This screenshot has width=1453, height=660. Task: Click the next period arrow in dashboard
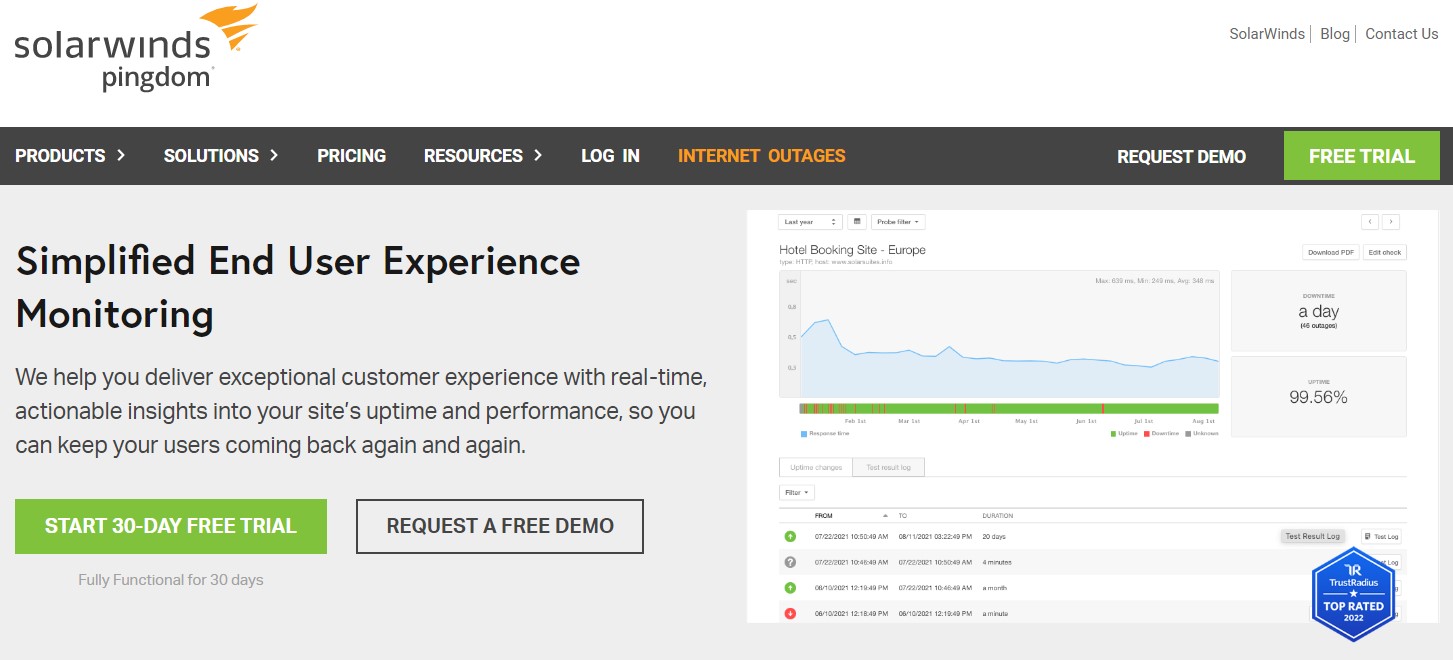coord(1390,221)
